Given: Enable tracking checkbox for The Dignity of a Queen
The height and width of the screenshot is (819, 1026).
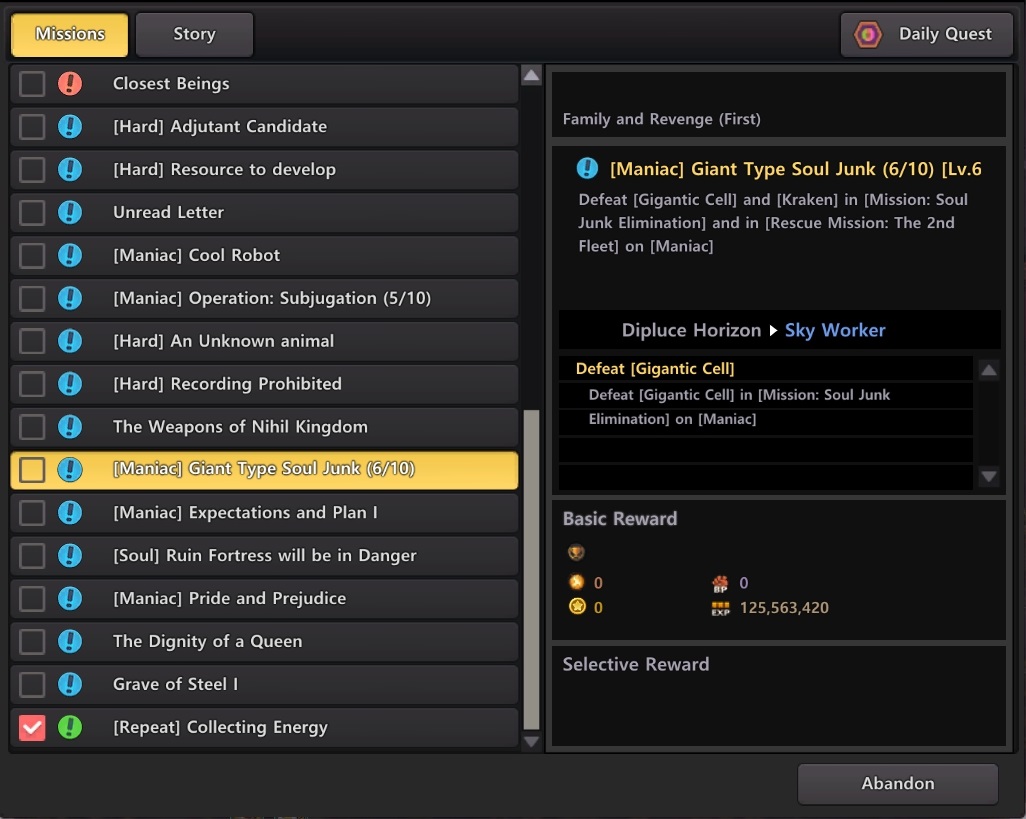Looking at the screenshot, I should [32, 641].
